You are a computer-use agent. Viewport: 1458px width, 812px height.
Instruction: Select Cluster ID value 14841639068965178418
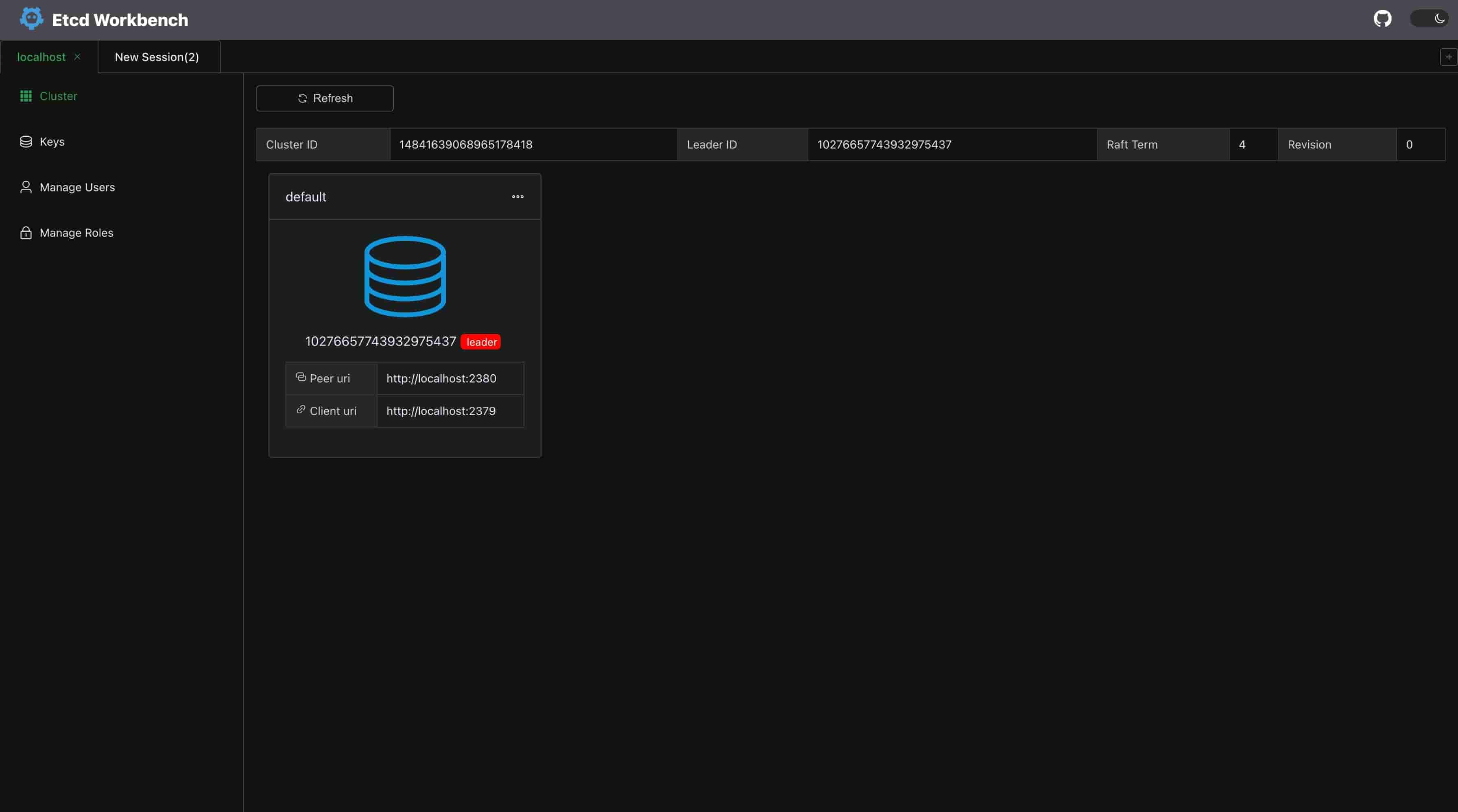click(x=466, y=144)
